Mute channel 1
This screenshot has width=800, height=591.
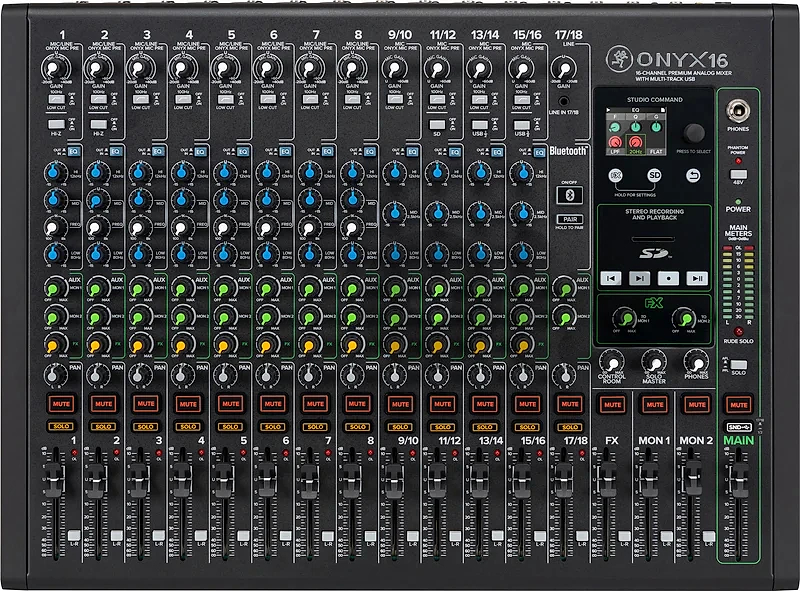[61, 404]
